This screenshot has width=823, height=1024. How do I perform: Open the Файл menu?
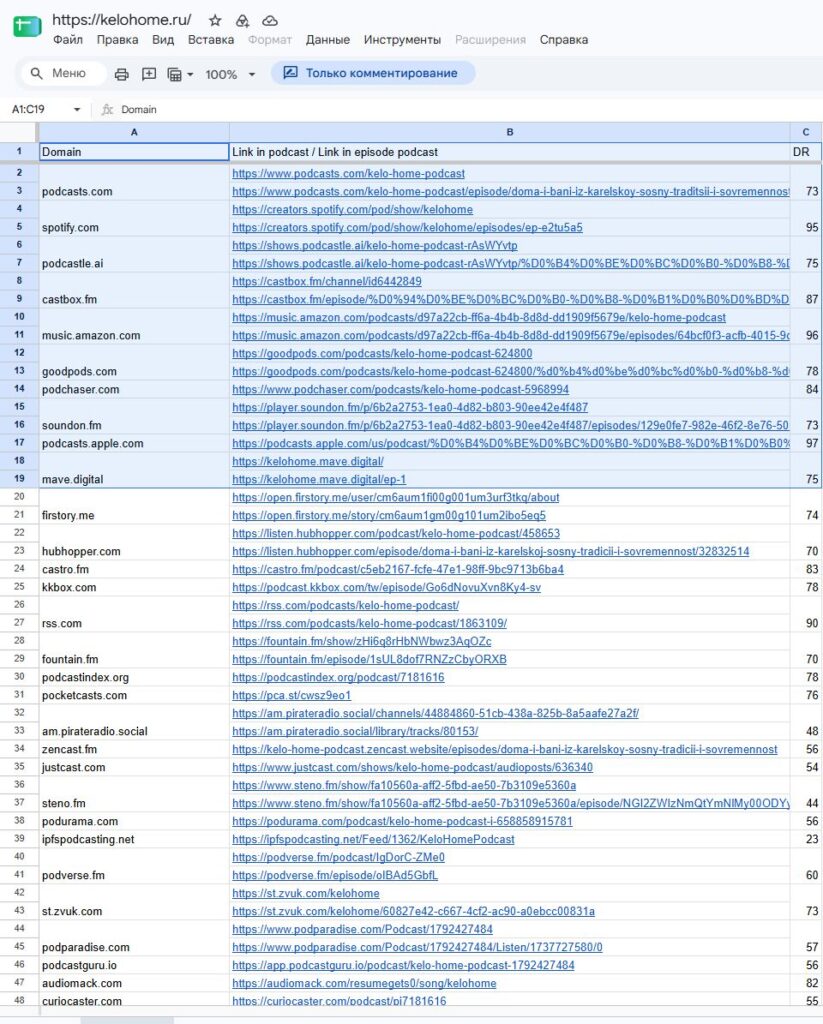[x=68, y=40]
